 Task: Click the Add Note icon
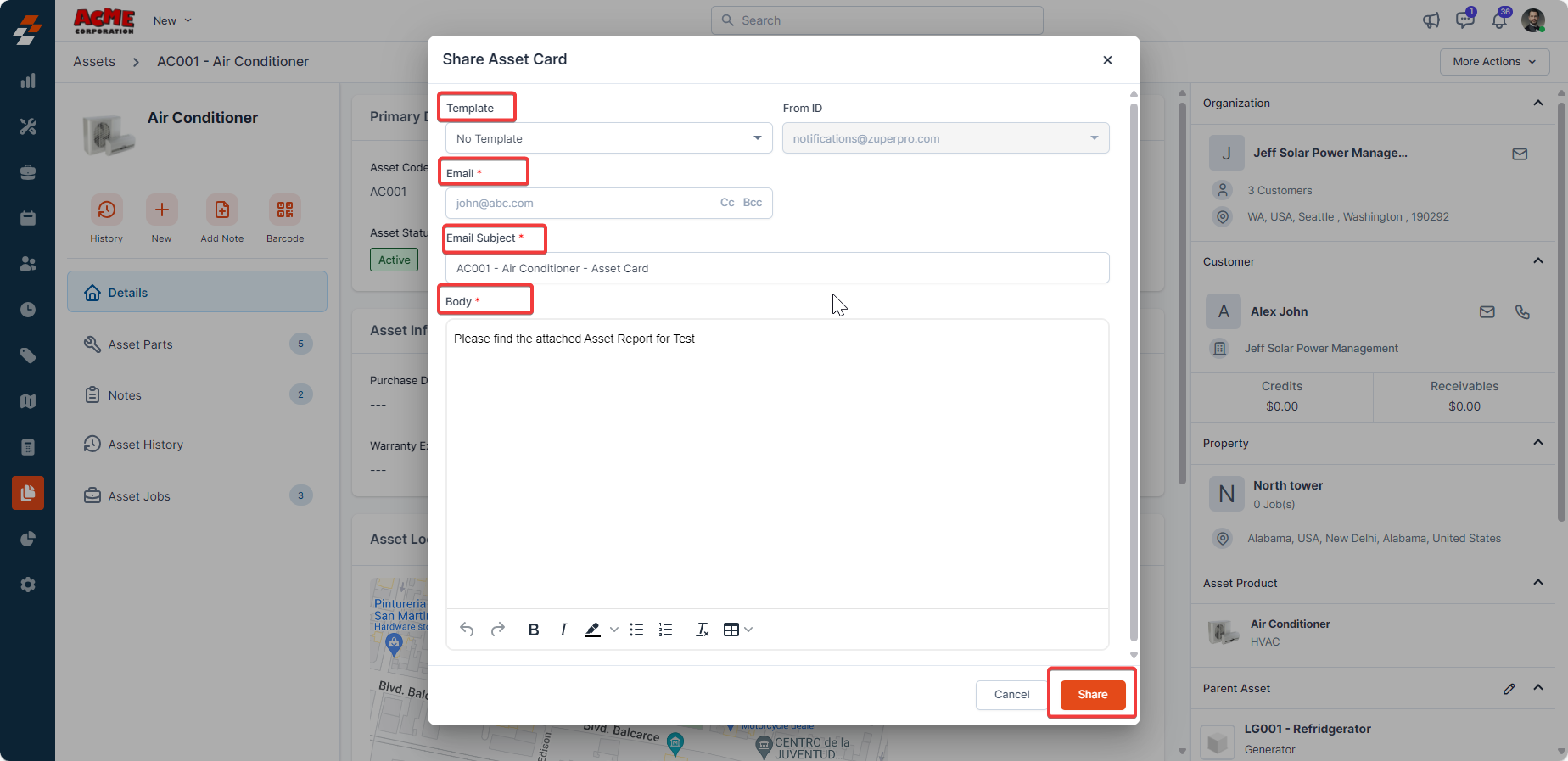coord(222,210)
